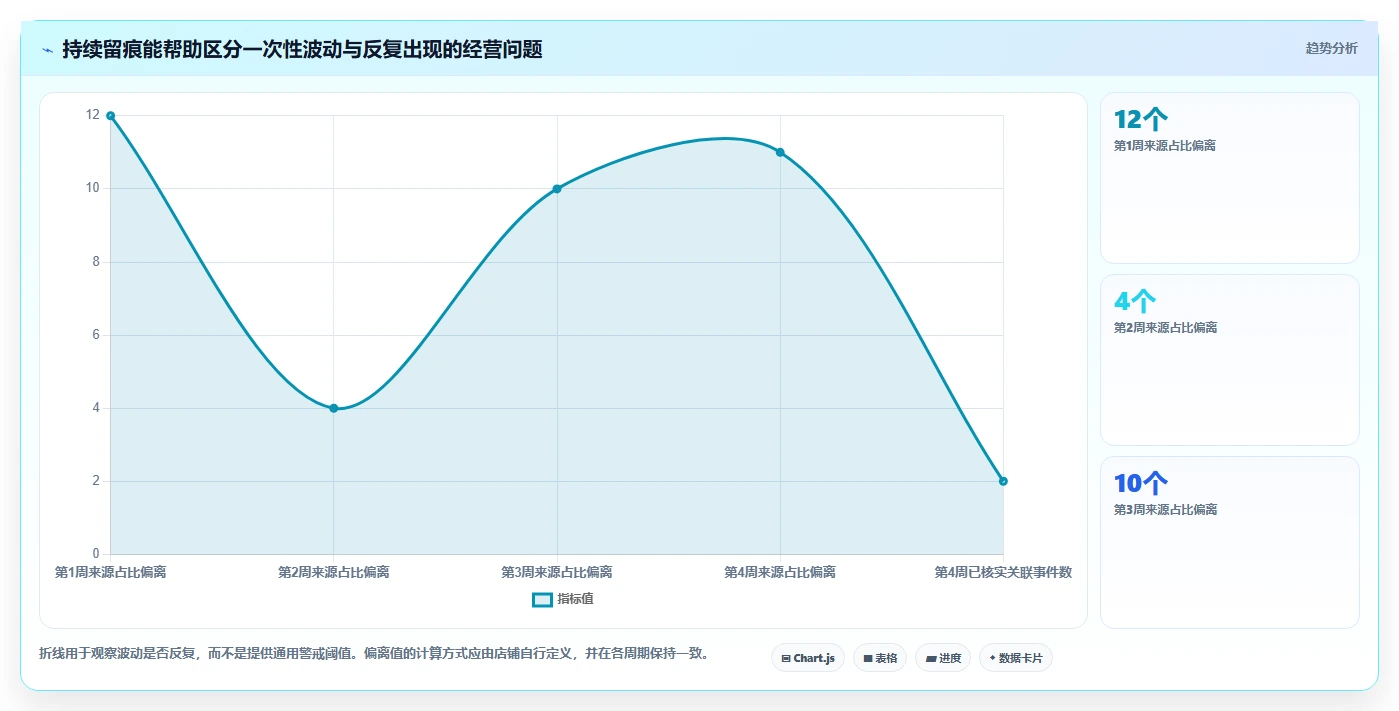Click data point for 第1周来源占比偏离 at 12

(x=110, y=115)
